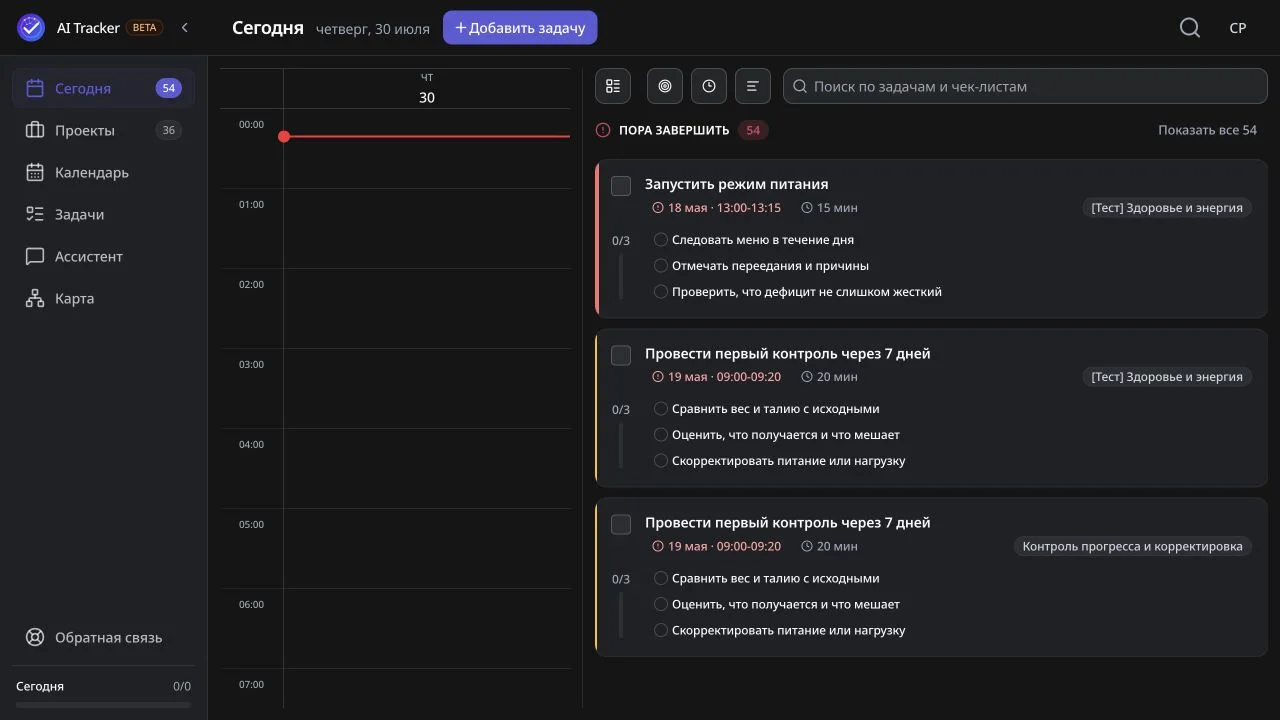The width and height of the screenshot is (1280, 720).
Task: Mark Следовать меню в течение дня done
Action: (x=661, y=240)
